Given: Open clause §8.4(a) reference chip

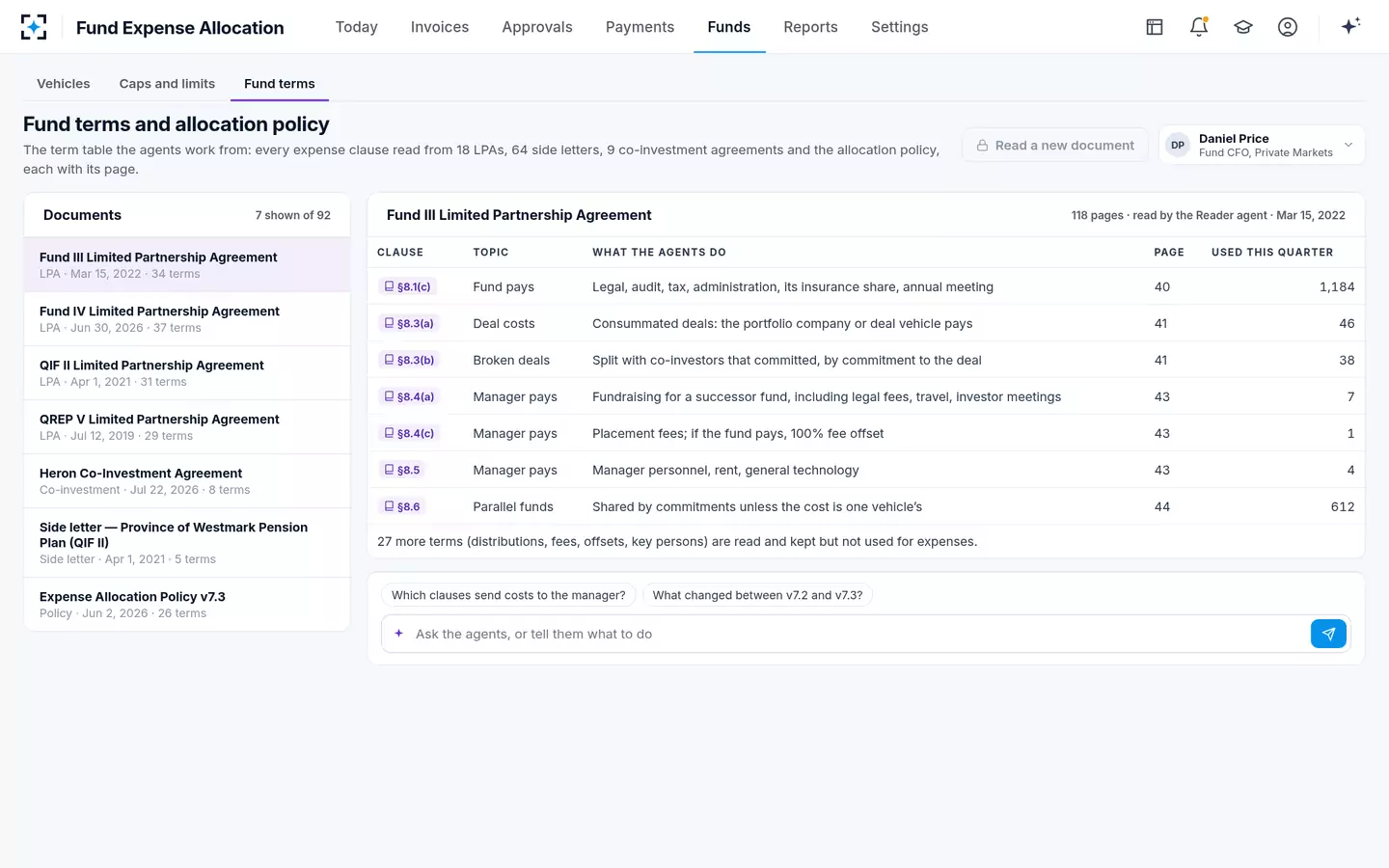Looking at the screenshot, I should [409, 396].
